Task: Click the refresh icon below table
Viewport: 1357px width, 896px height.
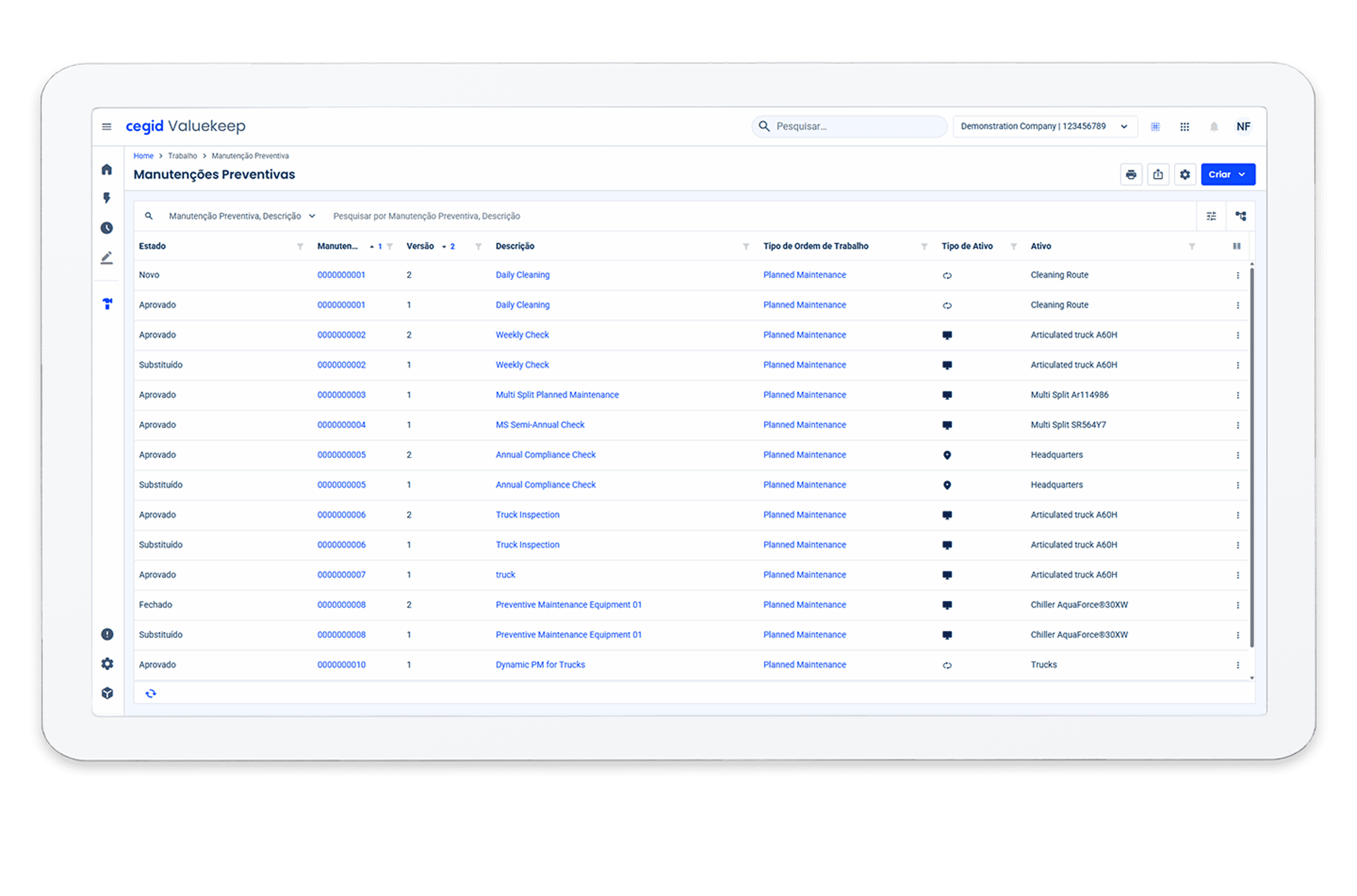Action: point(151,693)
